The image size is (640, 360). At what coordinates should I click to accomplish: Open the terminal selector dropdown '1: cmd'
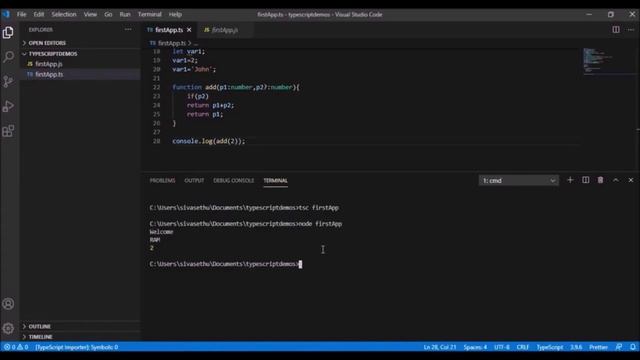pos(518,180)
